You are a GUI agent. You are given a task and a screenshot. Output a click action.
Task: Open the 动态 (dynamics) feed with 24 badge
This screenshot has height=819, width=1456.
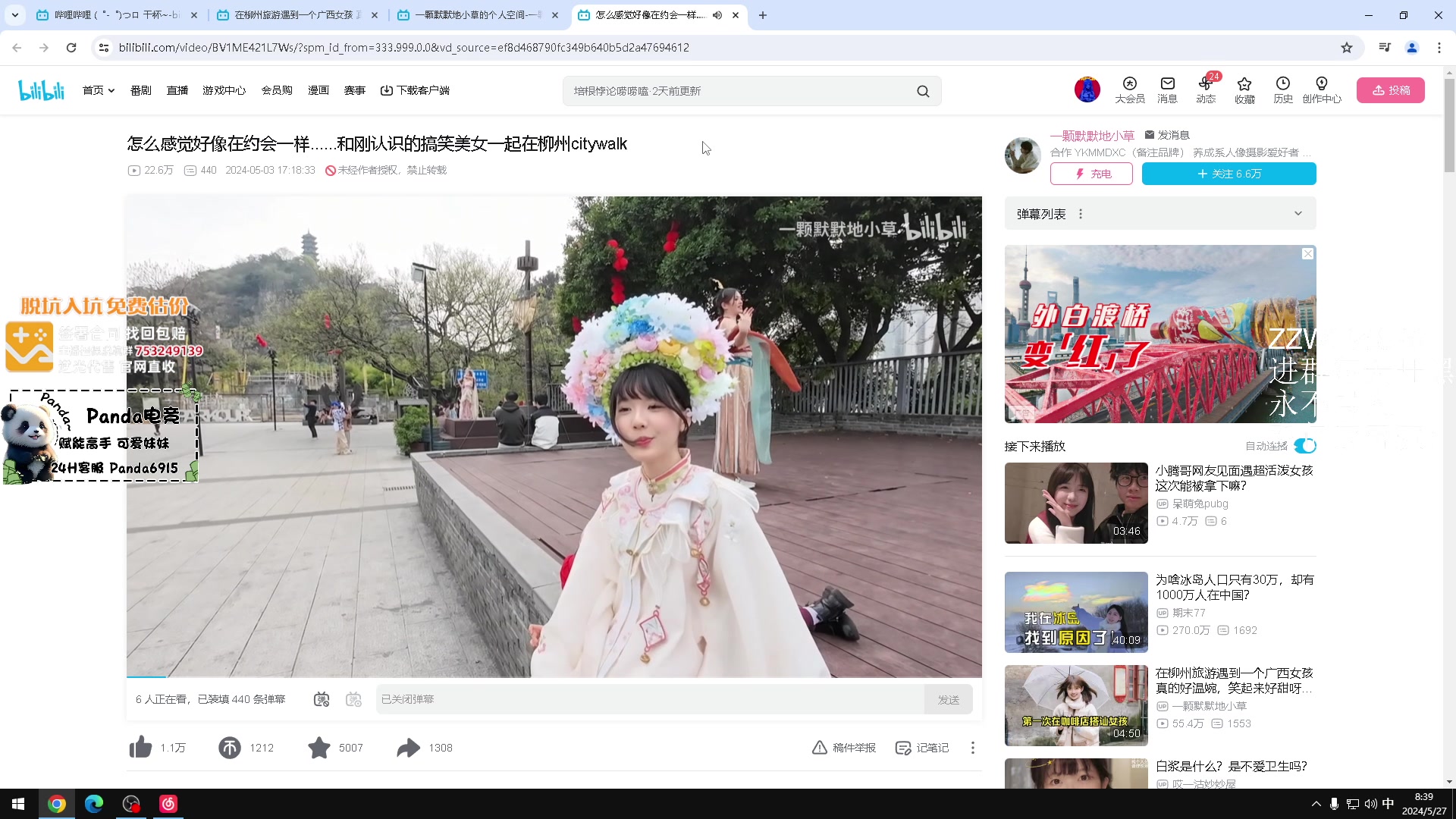pos(1206,89)
